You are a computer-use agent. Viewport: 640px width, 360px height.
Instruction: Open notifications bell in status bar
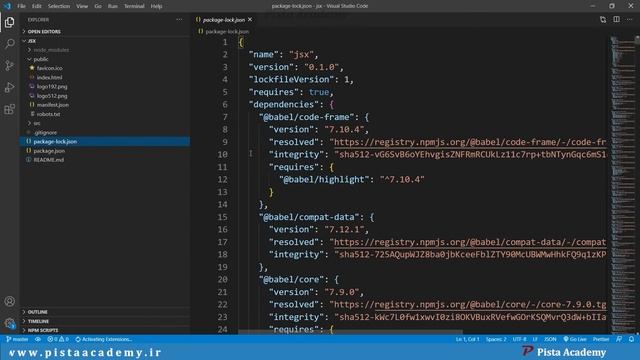[x=631, y=339]
